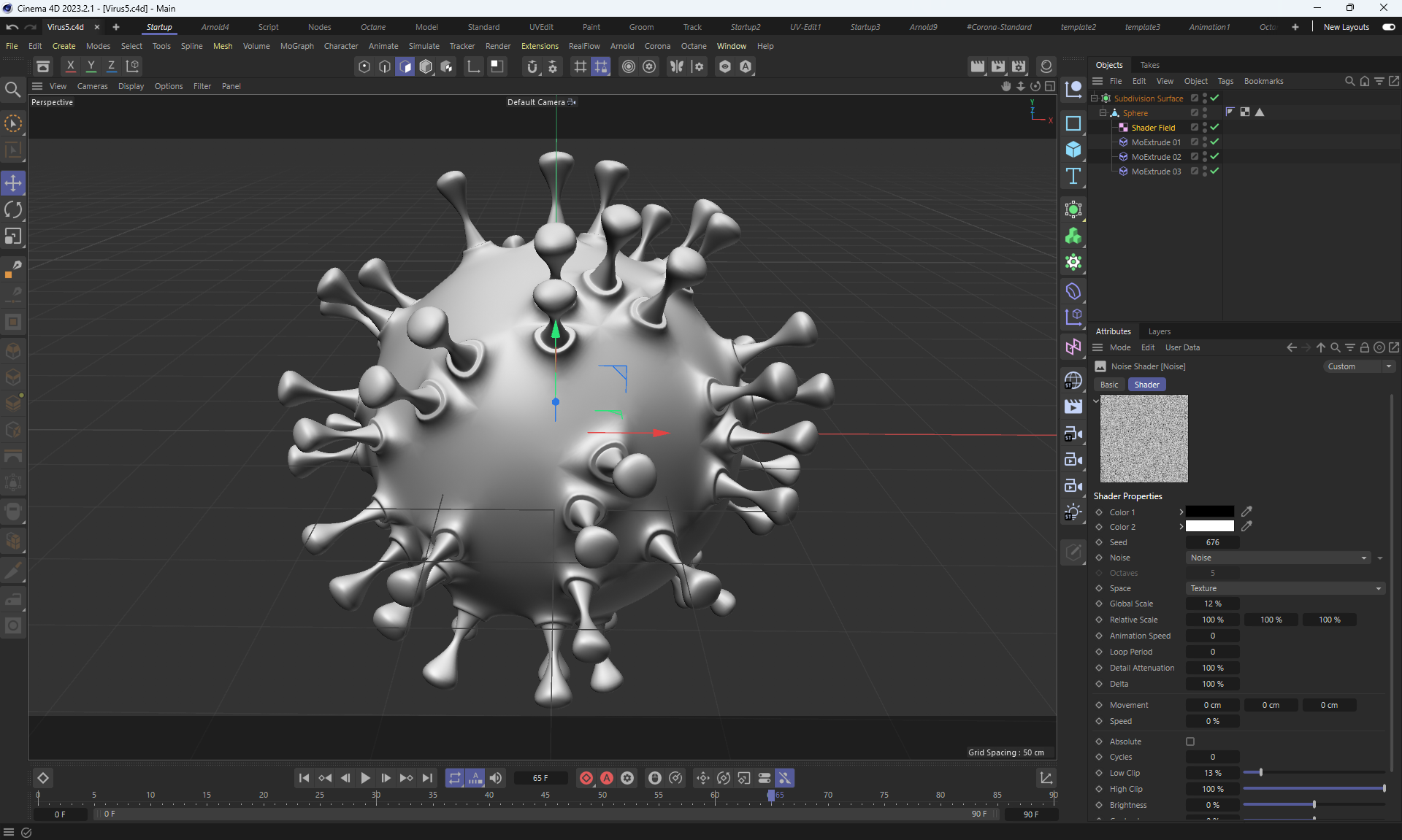The height and width of the screenshot is (840, 1402).
Task: Click the Basic tab button
Action: point(1109,385)
